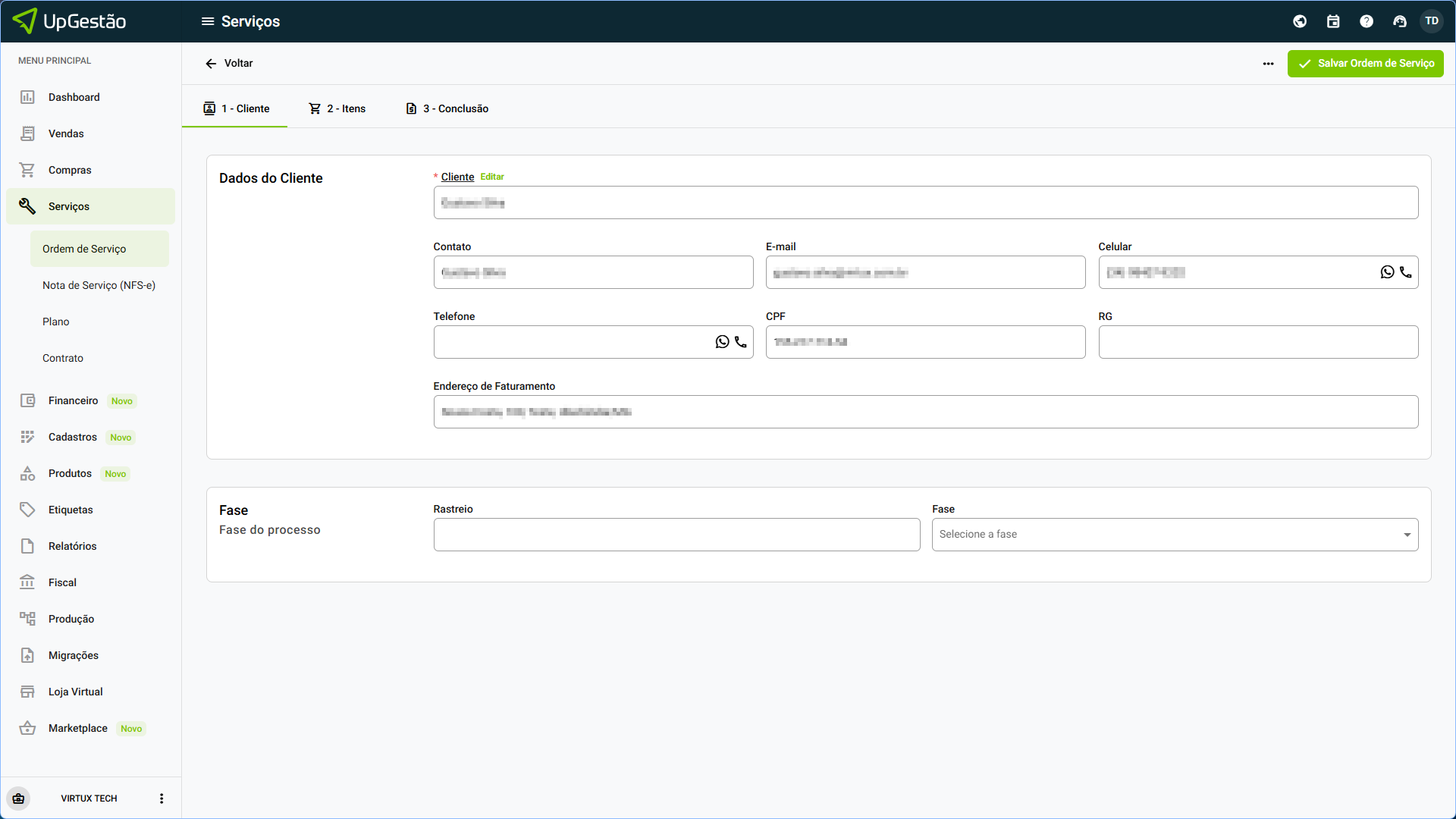Click the Editar link beside Cliente
This screenshot has width=1456, height=819.
click(x=491, y=177)
